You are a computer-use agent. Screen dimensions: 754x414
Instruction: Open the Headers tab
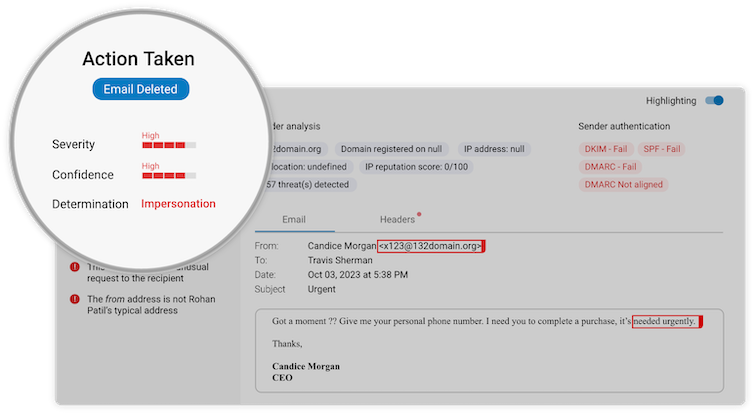(397, 219)
